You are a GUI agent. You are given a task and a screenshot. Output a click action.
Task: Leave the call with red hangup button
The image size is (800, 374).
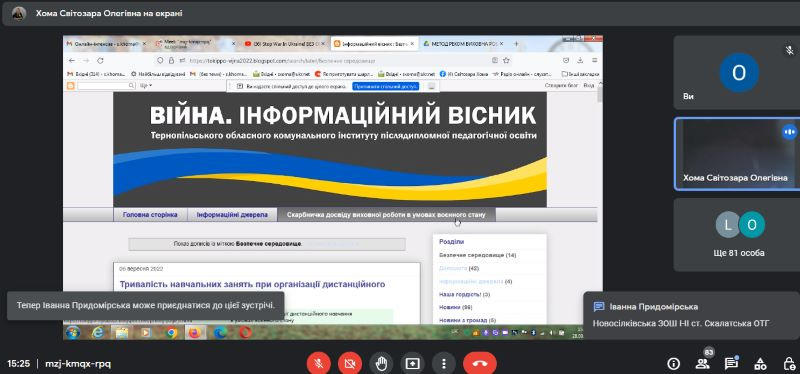[x=480, y=364]
